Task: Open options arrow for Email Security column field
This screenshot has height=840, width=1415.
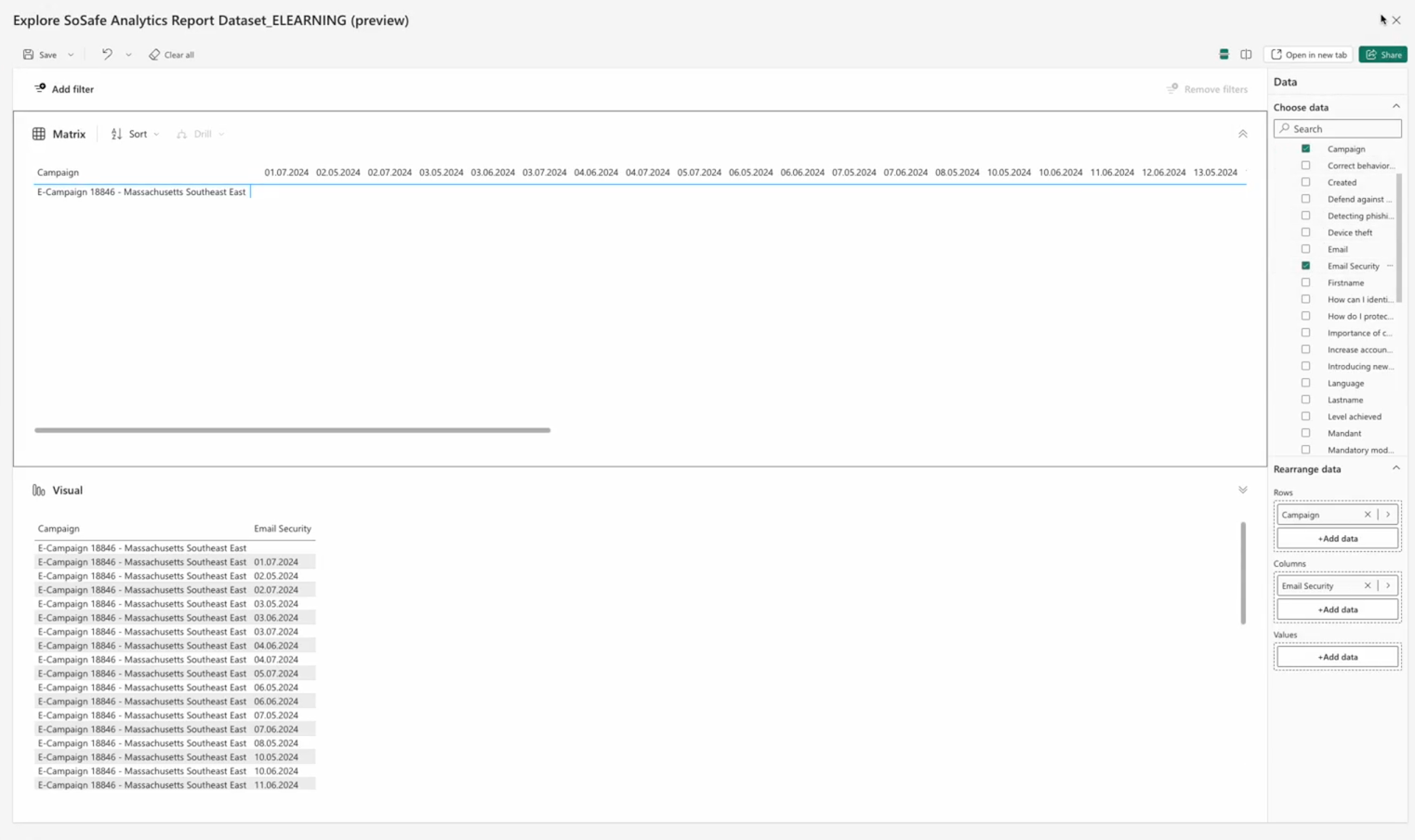Action: [x=1388, y=586]
